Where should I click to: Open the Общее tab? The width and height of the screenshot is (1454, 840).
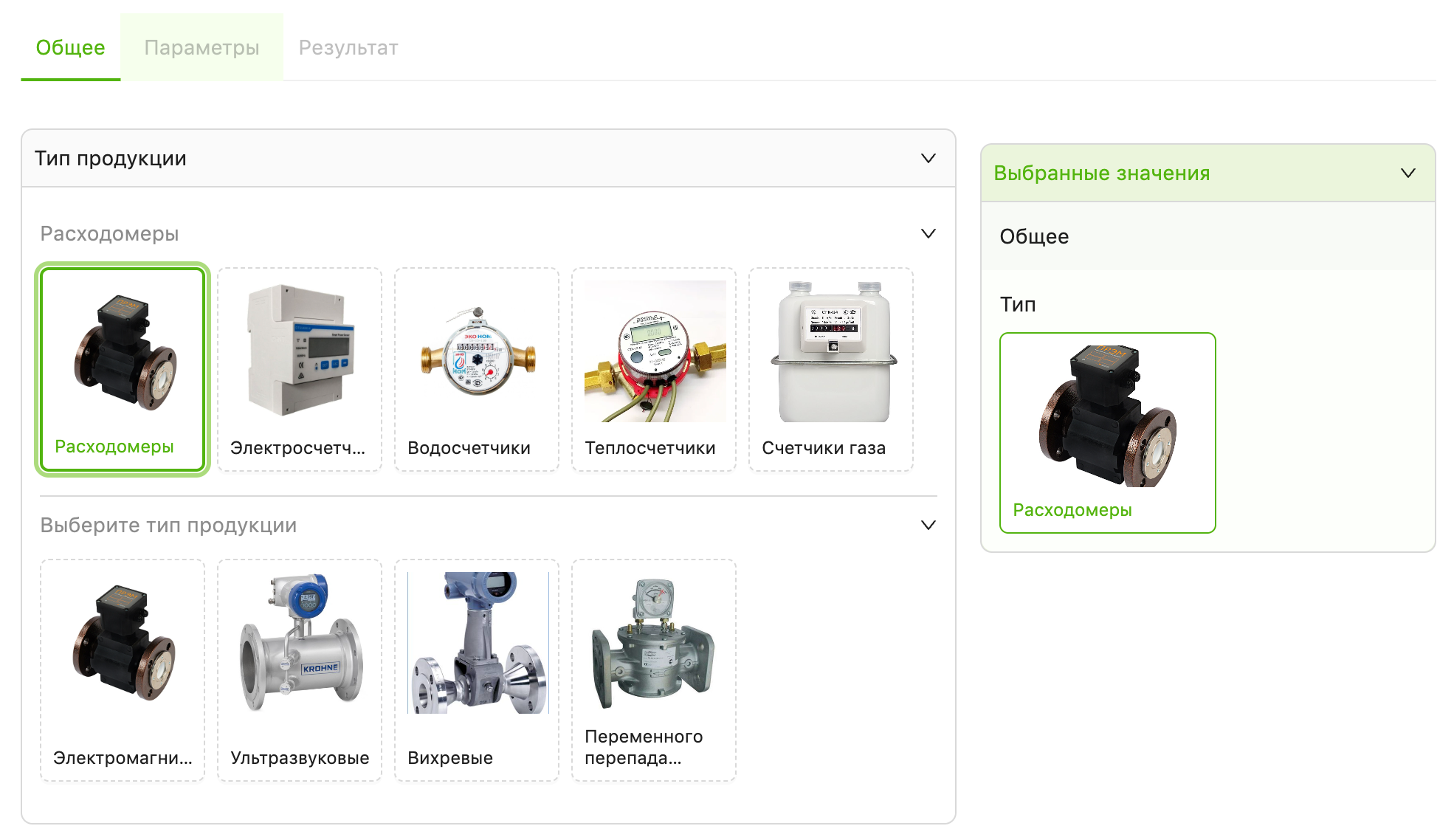point(70,47)
